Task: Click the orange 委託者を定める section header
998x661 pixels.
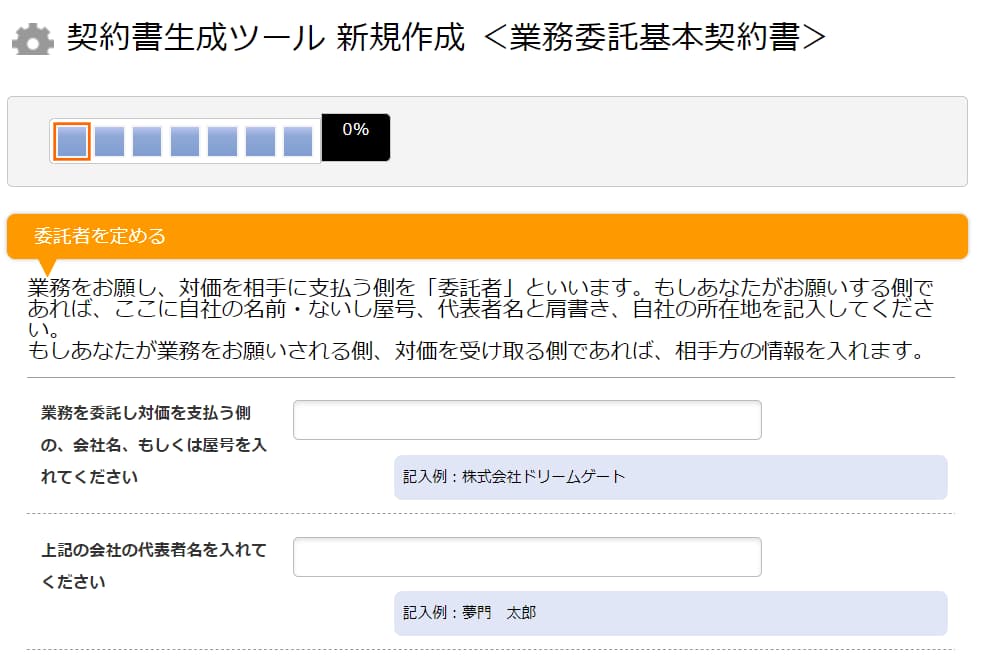Action: [487, 237]
